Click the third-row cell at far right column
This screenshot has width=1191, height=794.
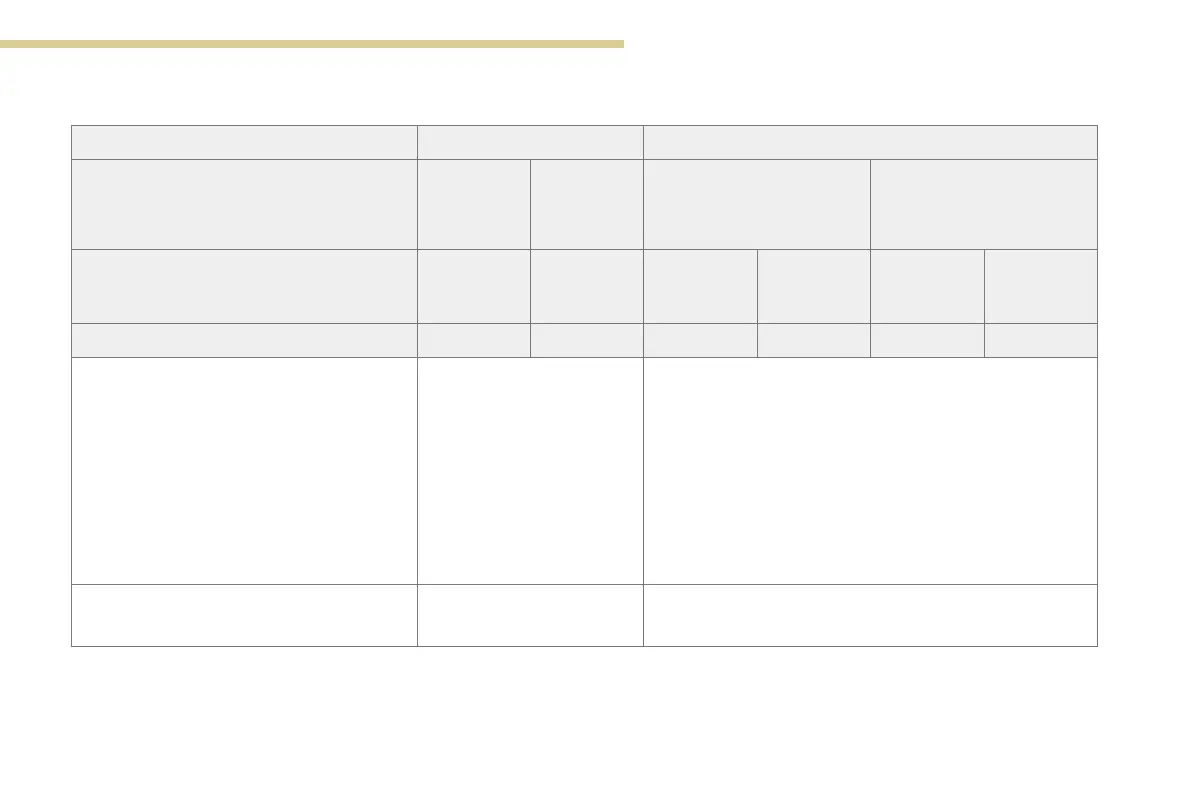[1041, 286]
